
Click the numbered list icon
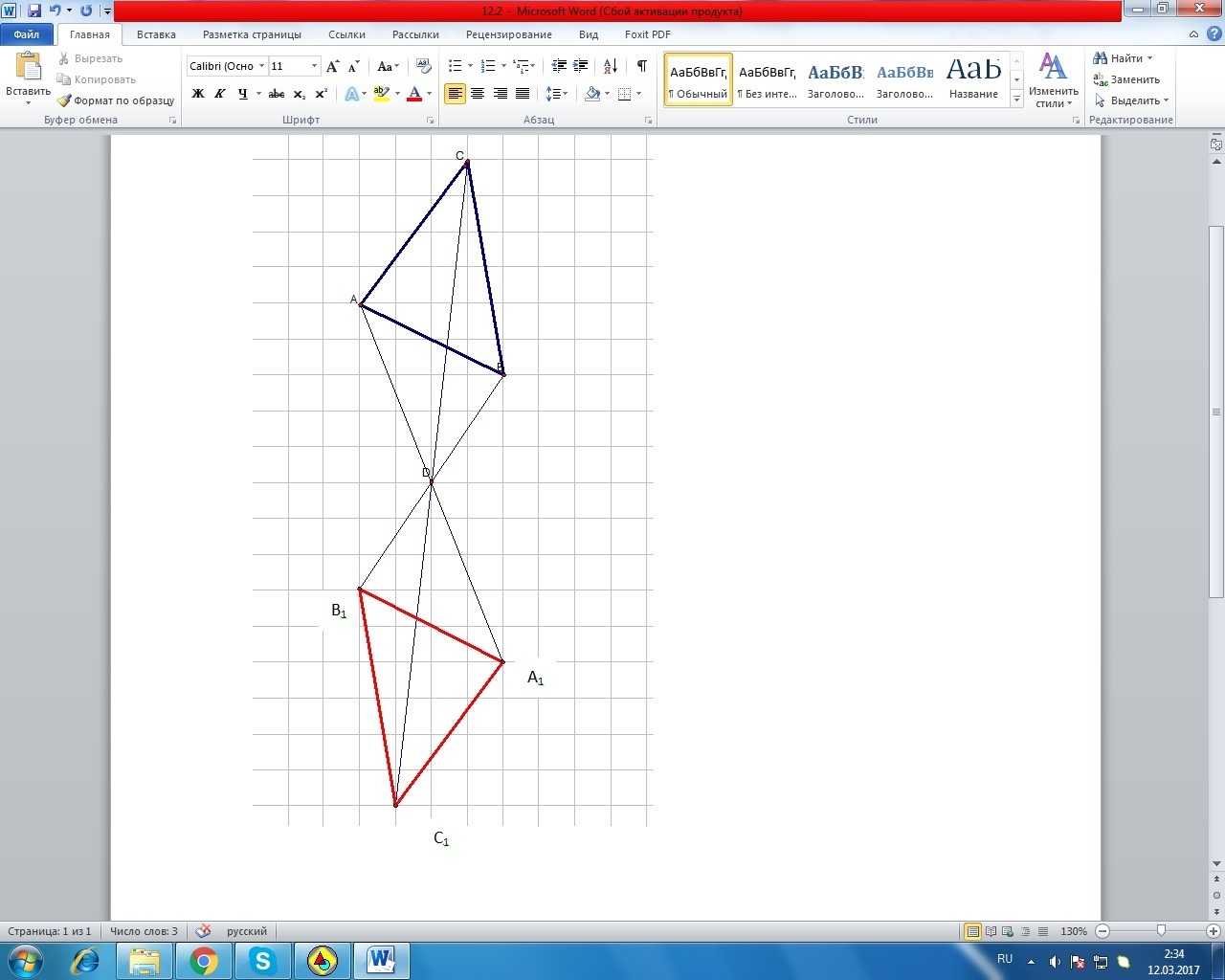[487, 66]
